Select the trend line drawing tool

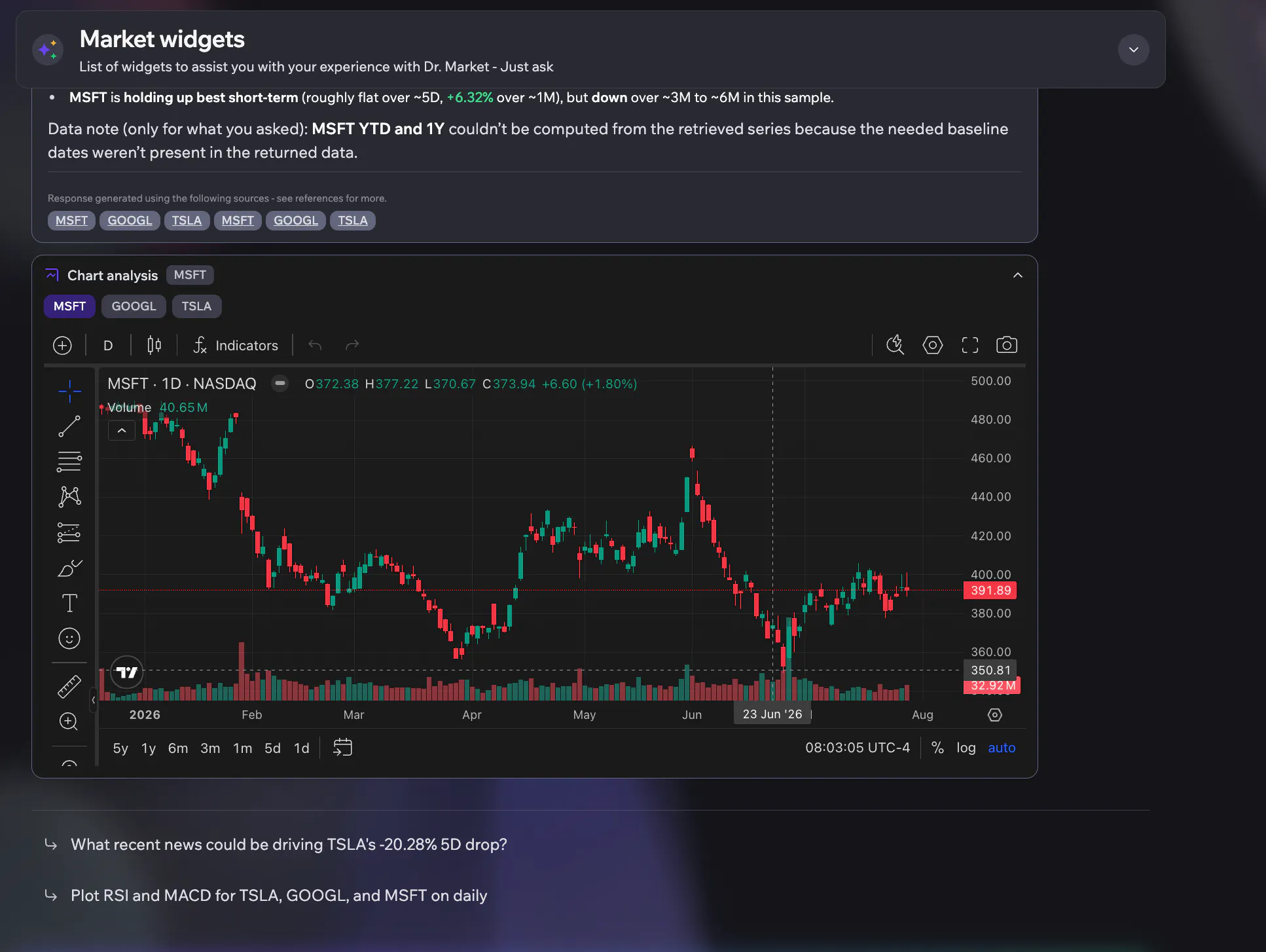[69, 426]
